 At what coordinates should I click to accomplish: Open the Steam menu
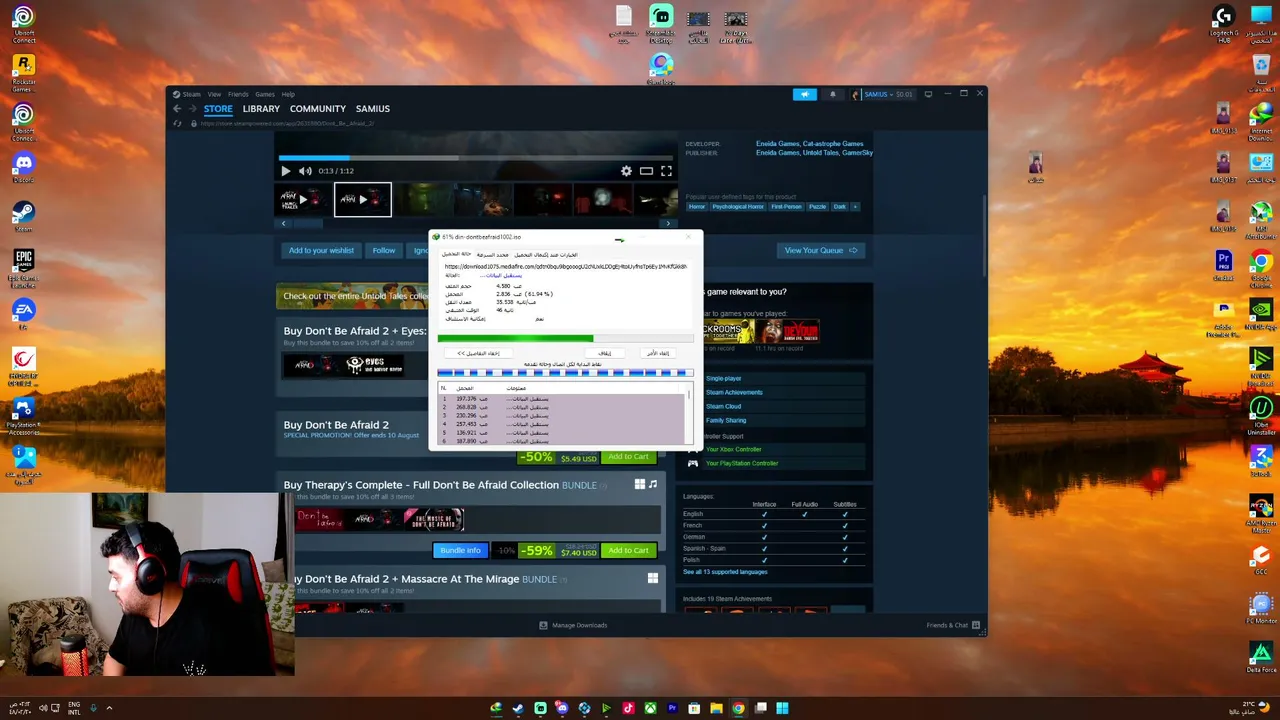click(187, 94)
